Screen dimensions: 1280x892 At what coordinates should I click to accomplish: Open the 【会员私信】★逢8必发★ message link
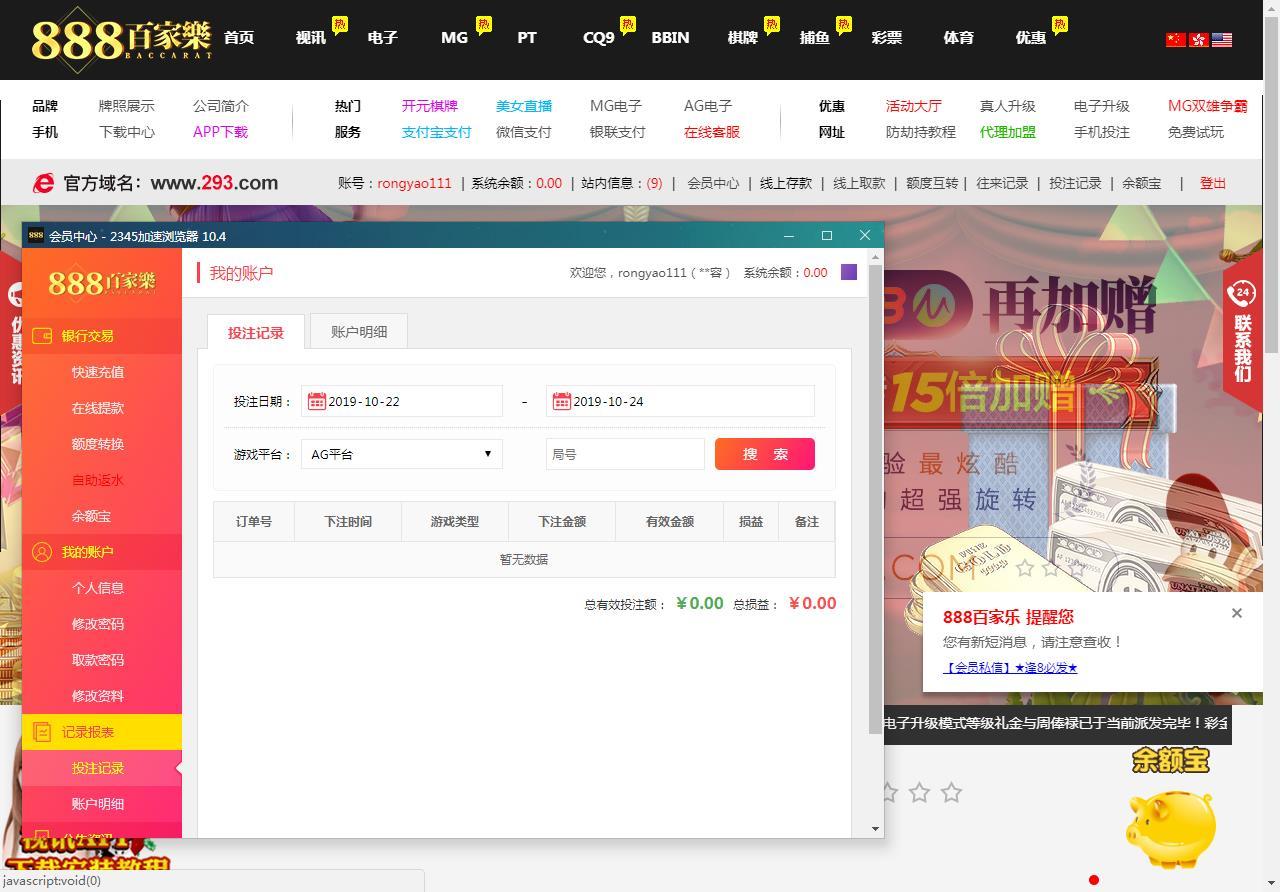coord(1010,667)
